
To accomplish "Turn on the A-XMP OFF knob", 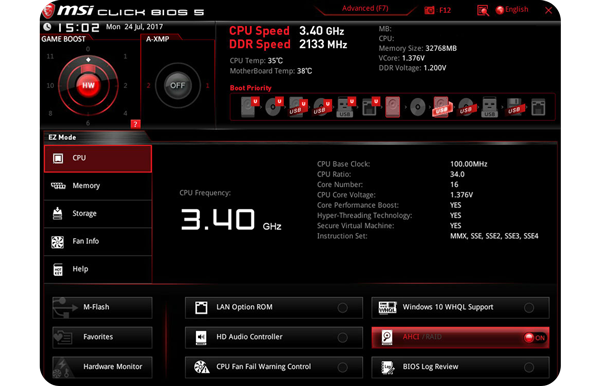I will pos(177,85).
